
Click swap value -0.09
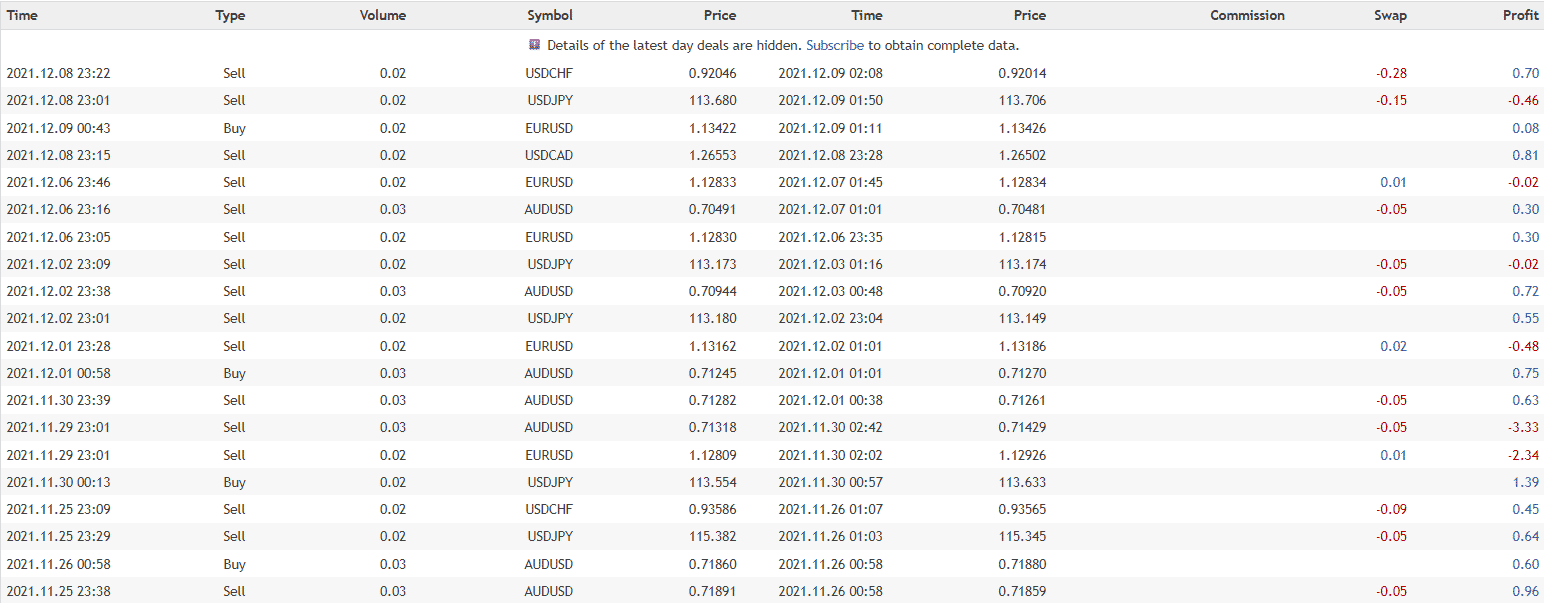pos(1391,509)
